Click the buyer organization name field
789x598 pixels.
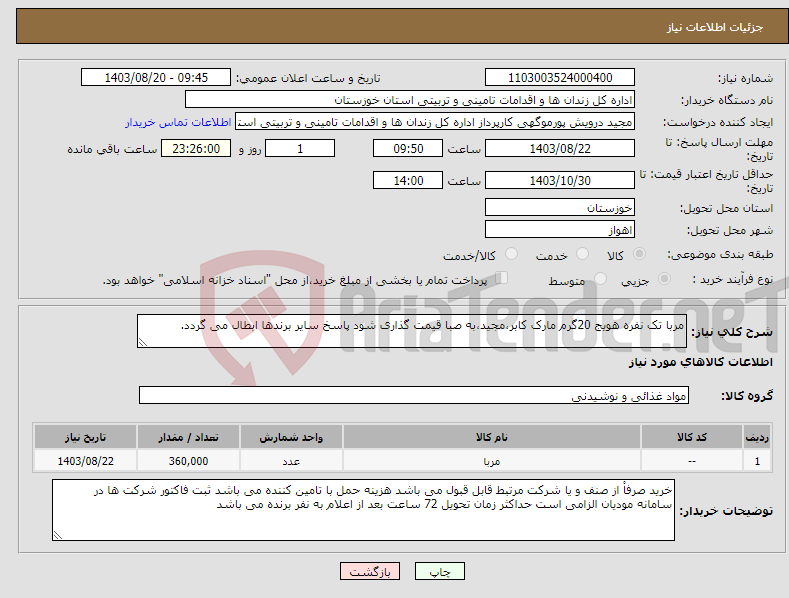pos(410,100)
